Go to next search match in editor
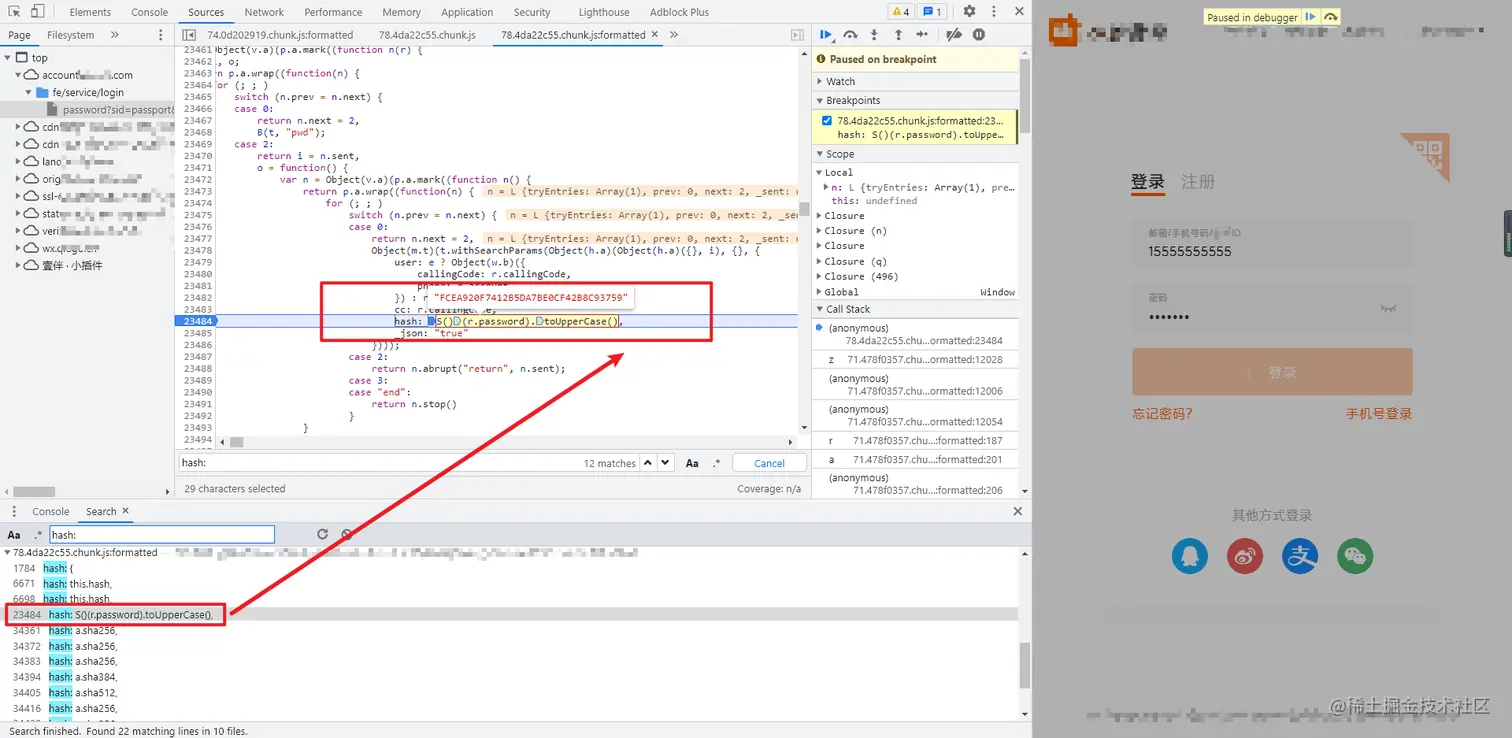The height and width of the screenshot is (738, 1512). pos(666,463)
